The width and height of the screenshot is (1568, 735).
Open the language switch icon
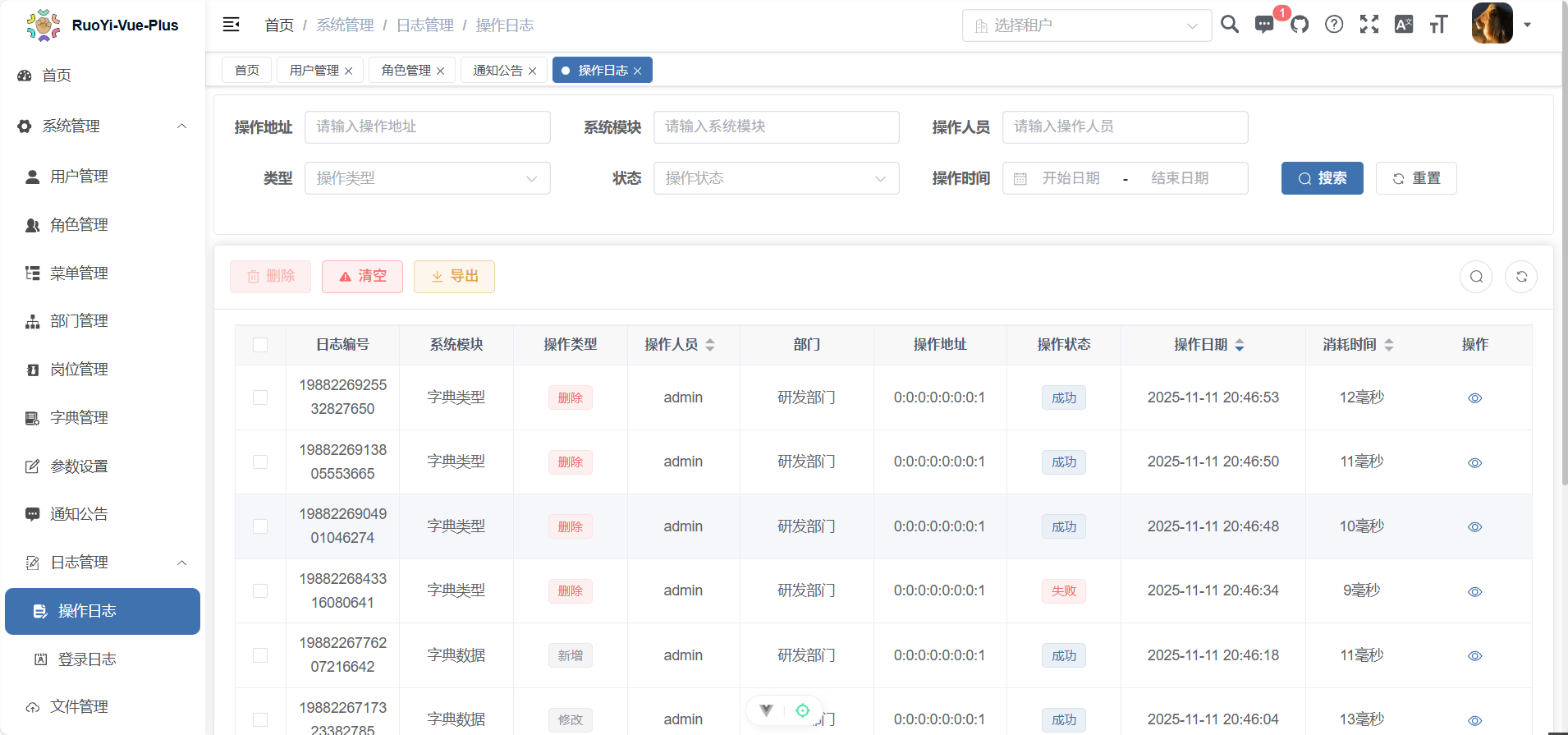point(1404,25)
